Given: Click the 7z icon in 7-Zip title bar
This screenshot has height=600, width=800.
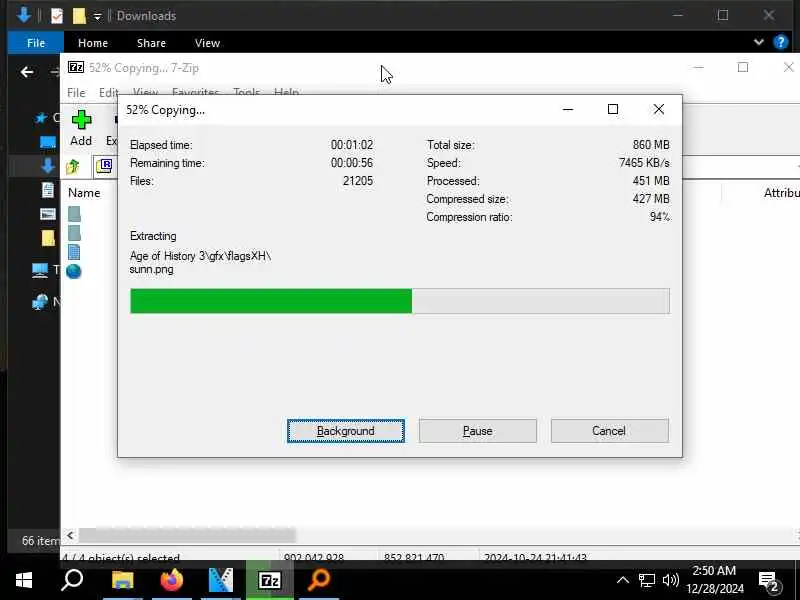Looking at the screenshot, I should pyautogui.click(x=76, y=67).
